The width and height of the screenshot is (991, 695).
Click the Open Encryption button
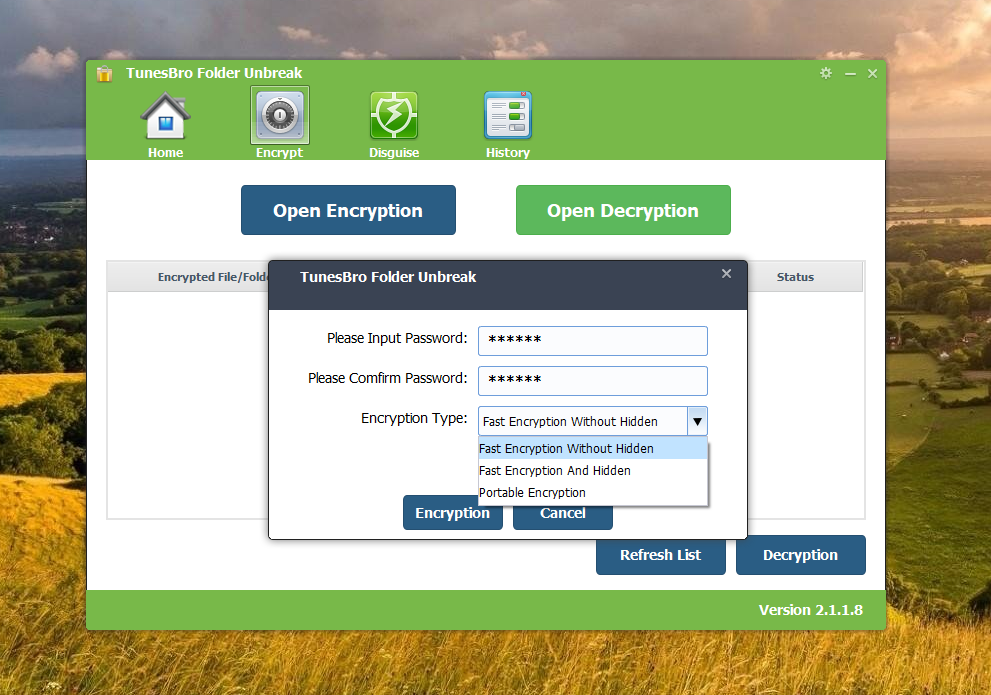[x=348, y=210]
